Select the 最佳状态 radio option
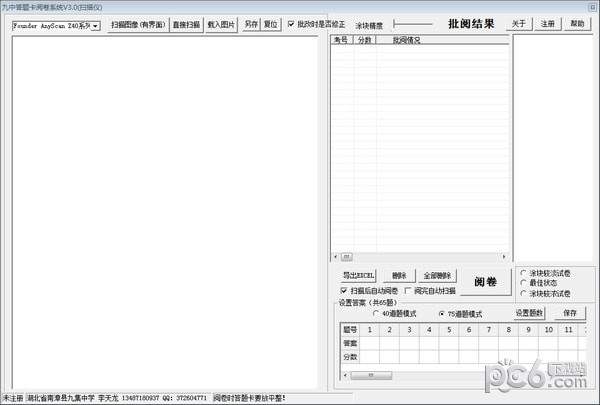The height and width of the screenshot is (405, 600). (523, 283)
